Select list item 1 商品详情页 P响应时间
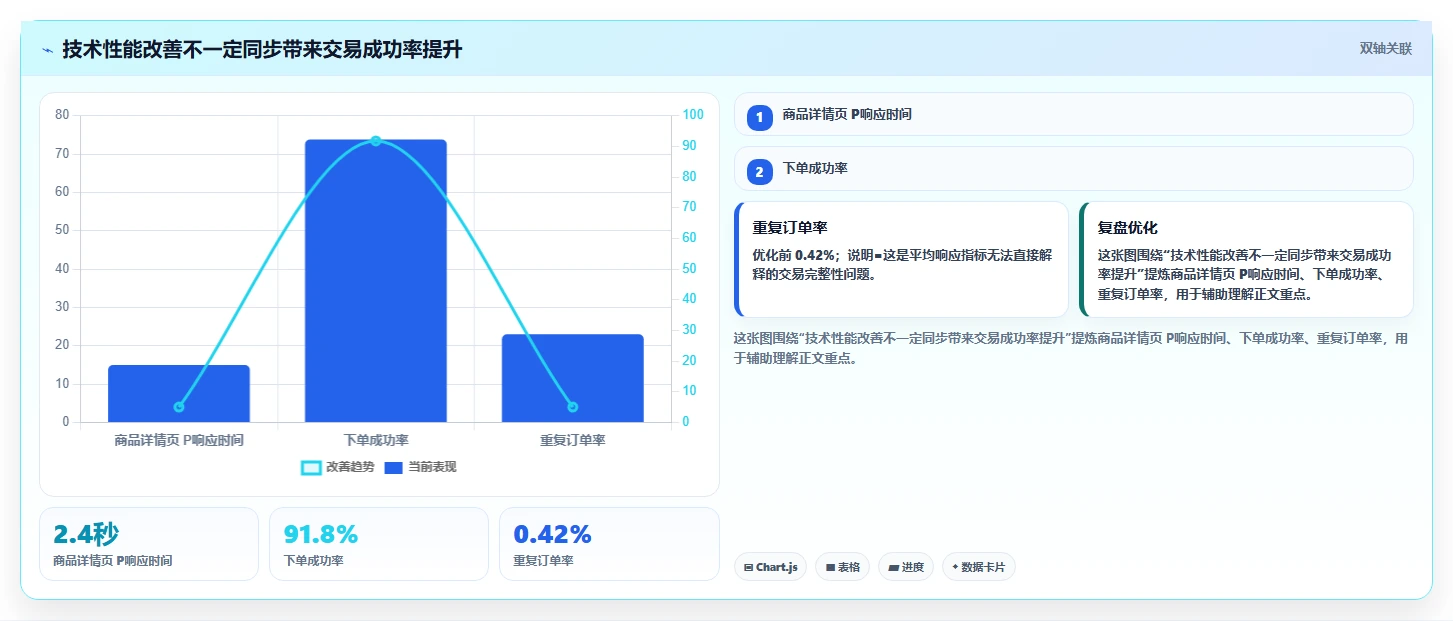Image resolution: width=1453 pixels, height=621 pixels. (x=1073, y=114)
